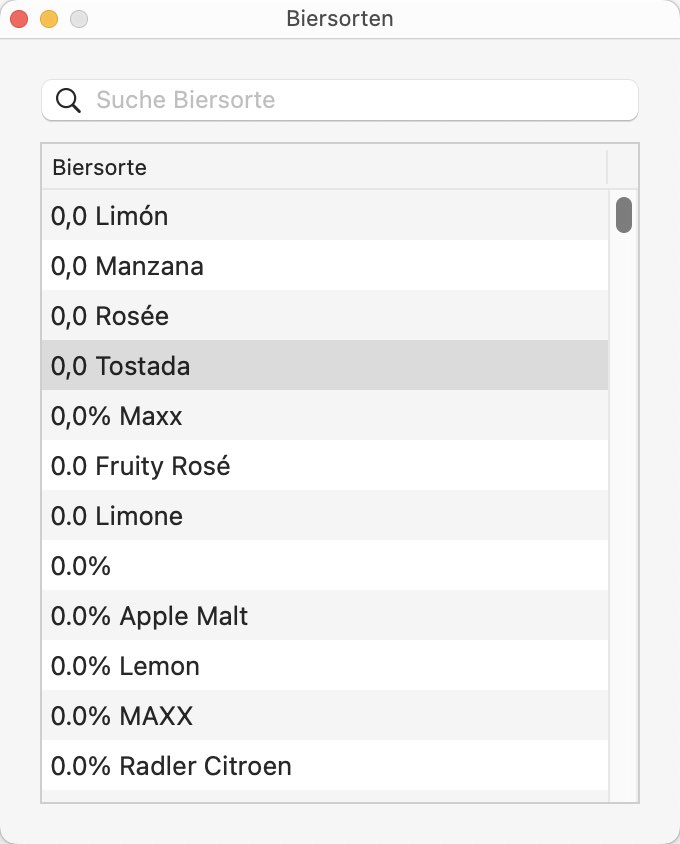Viewport: 680px width, 844px height.
Task: Choose the 0.0% Lemon row
Action: pyautogui.click(x=325, y=666)
